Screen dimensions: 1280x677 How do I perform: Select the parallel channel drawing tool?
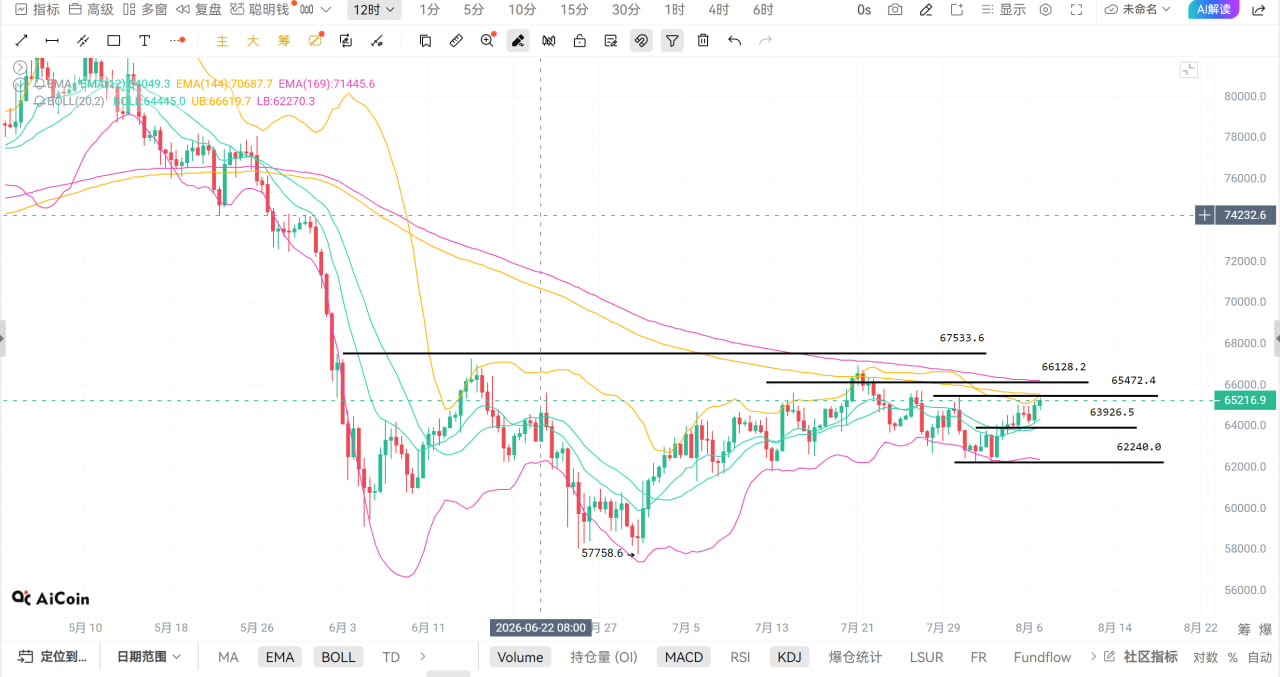[83, 41]
